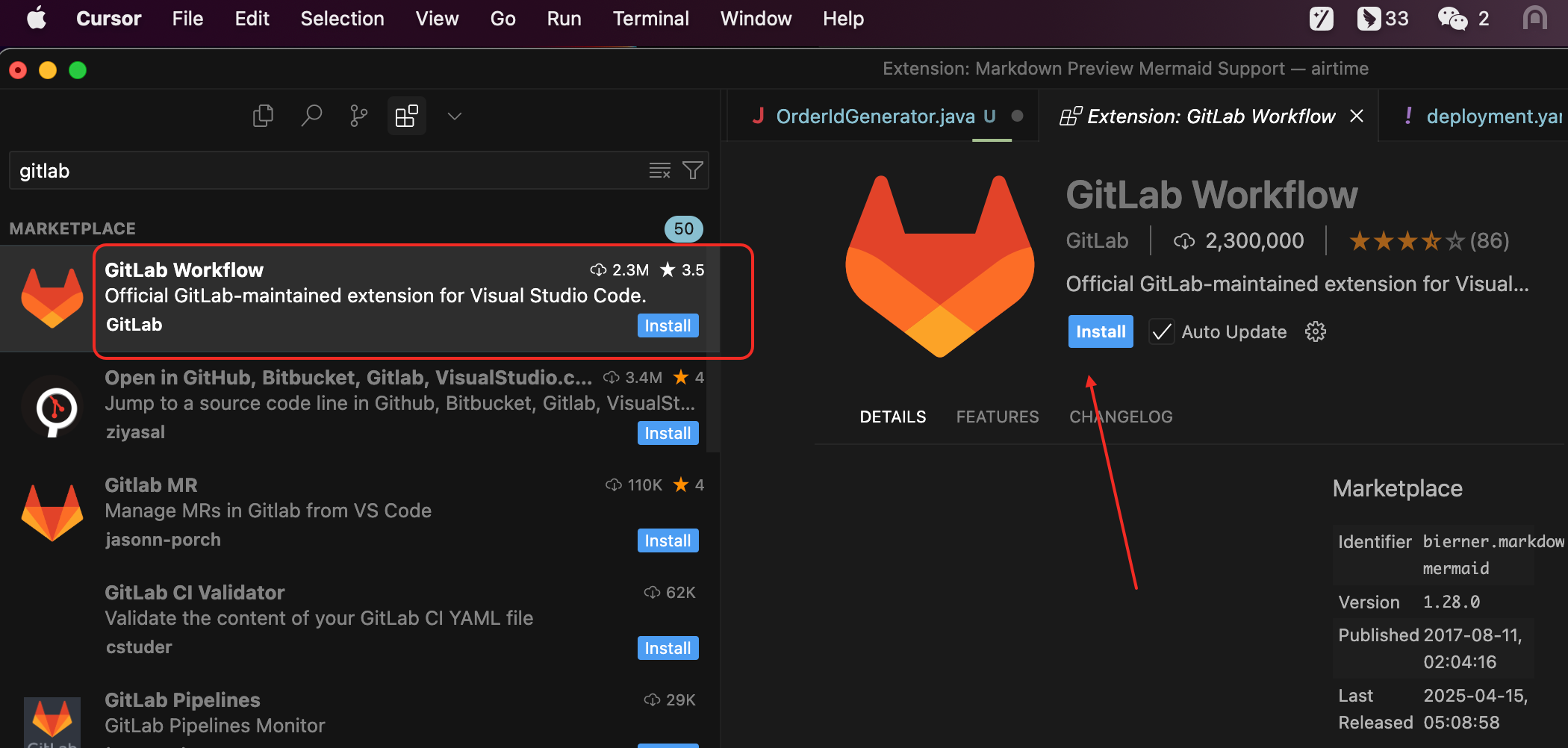The height and width of the screenshot is (748, 1568).
Task: Click the 50 results count badge
Action: [684, 228]
